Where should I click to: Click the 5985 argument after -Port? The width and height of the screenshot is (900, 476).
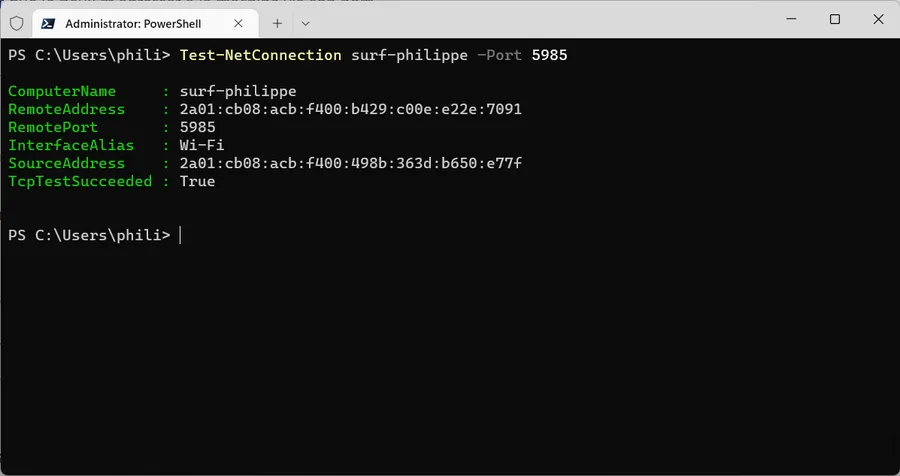coord(549,55)
